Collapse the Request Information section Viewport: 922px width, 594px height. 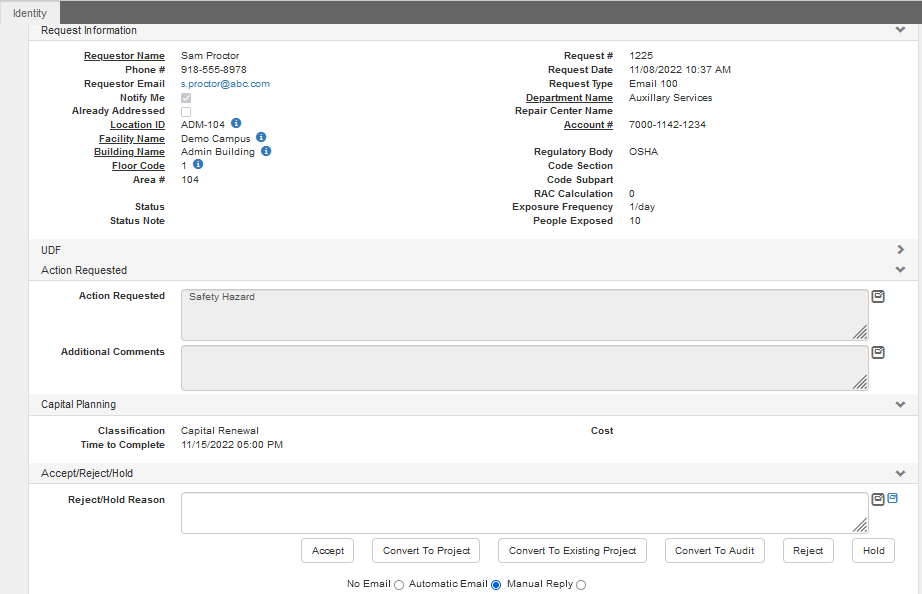(x=900, y=30)
